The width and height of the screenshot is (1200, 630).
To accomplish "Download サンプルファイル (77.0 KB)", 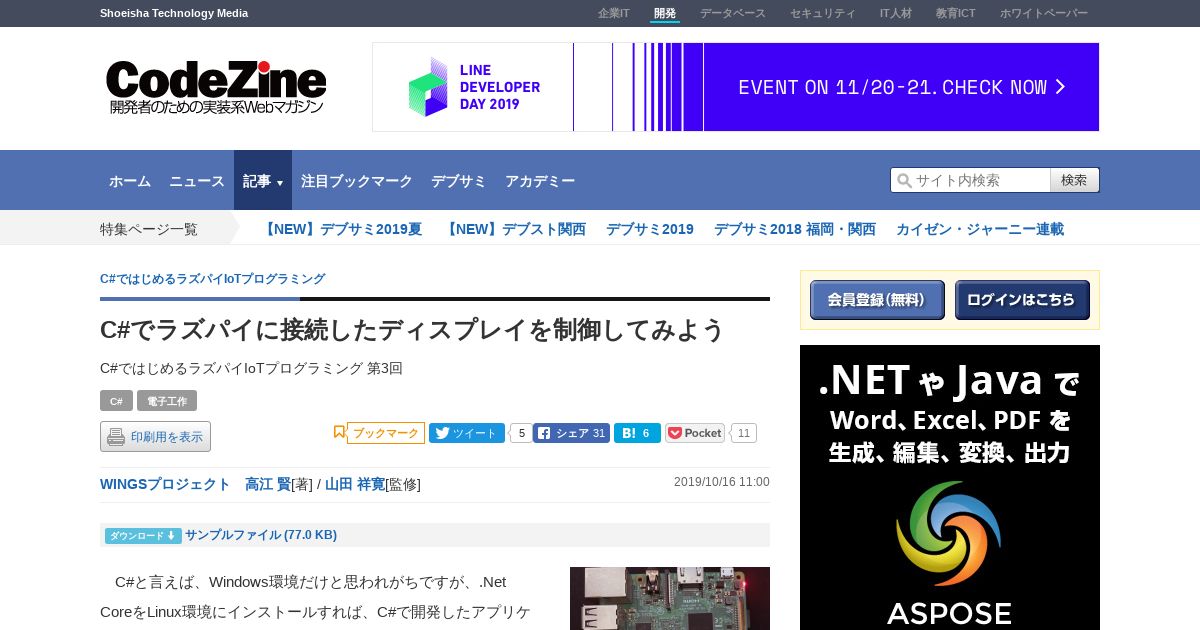I will (x=261, y=535).
